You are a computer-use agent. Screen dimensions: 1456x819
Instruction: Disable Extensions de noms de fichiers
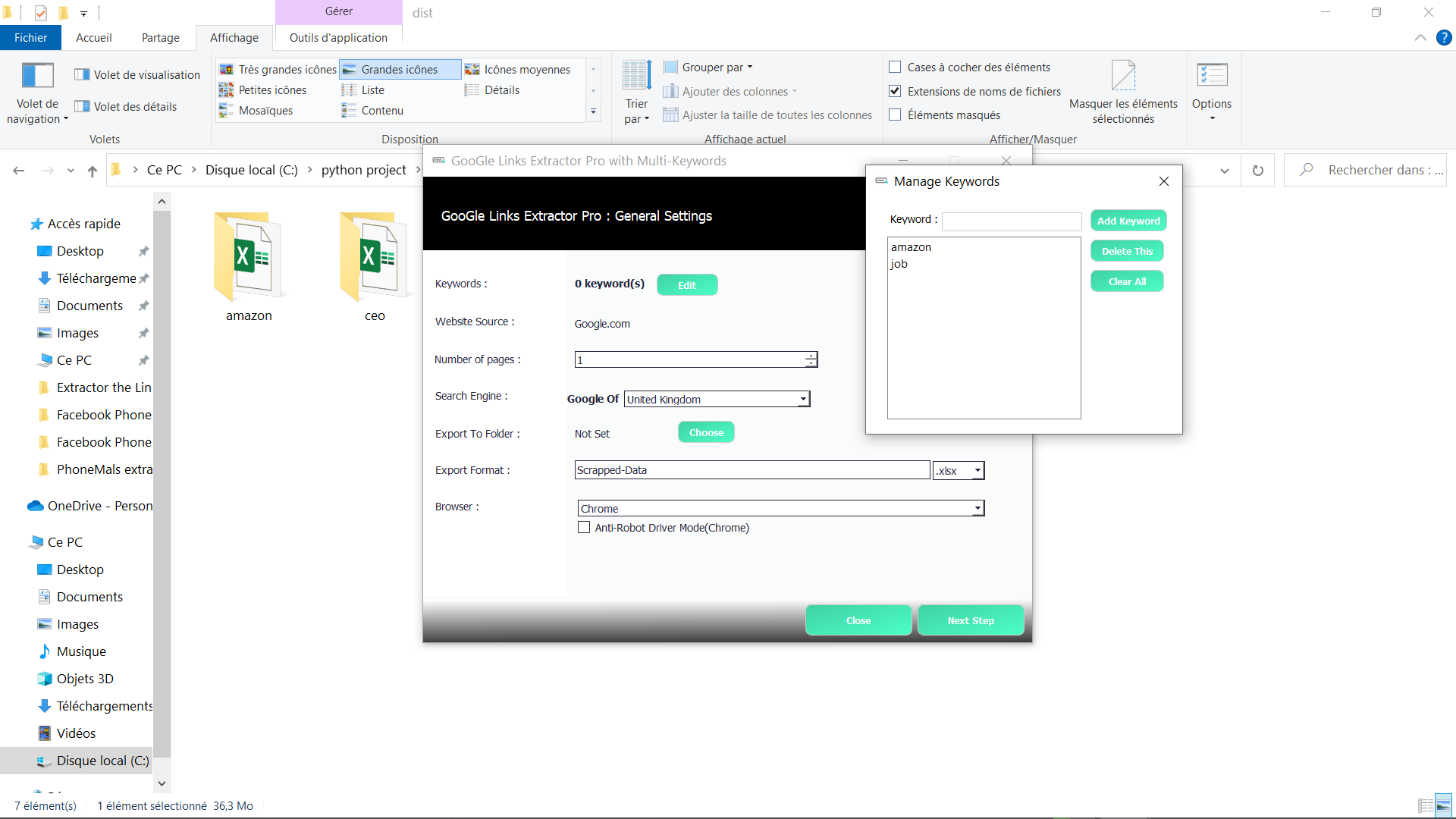[x=896, y=91]
